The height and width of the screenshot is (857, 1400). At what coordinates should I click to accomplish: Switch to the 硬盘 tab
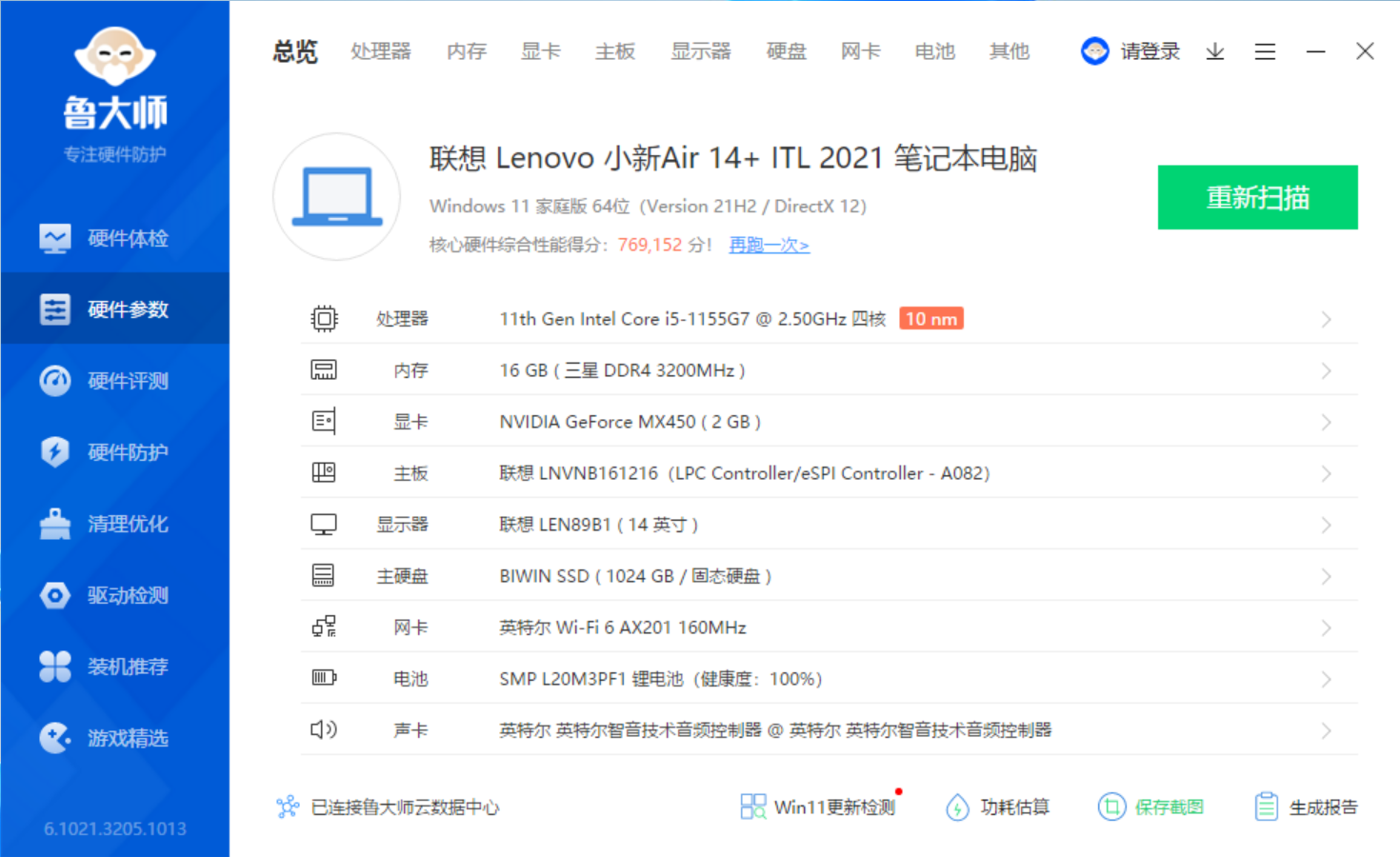[787, 51]
